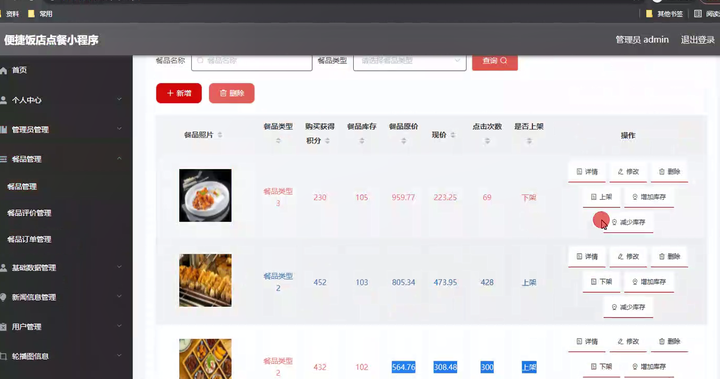
Task: Sort by 现价 column
Action: click(x=453, y=135)
